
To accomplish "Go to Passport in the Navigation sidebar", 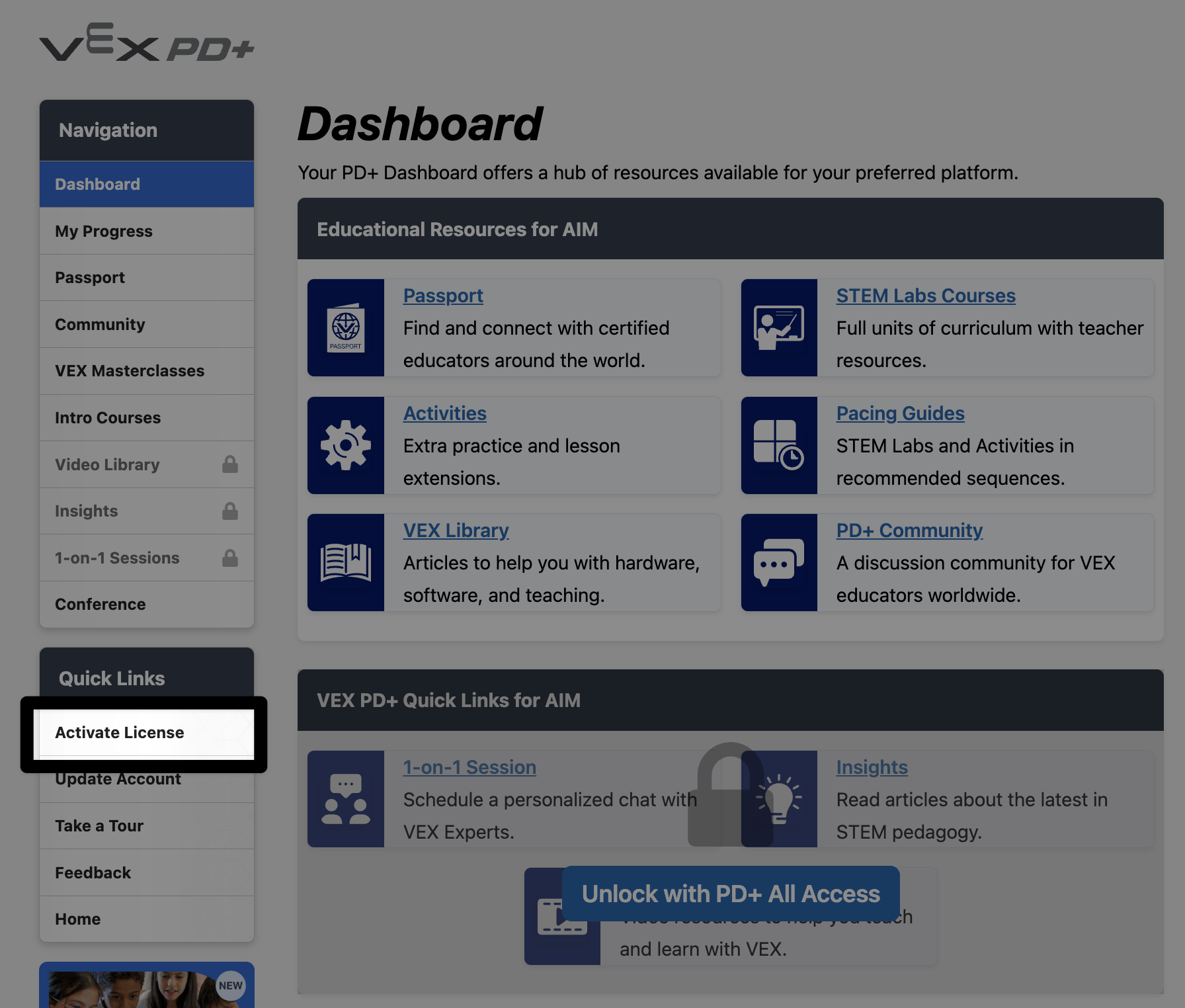I will tap(147, 278).
